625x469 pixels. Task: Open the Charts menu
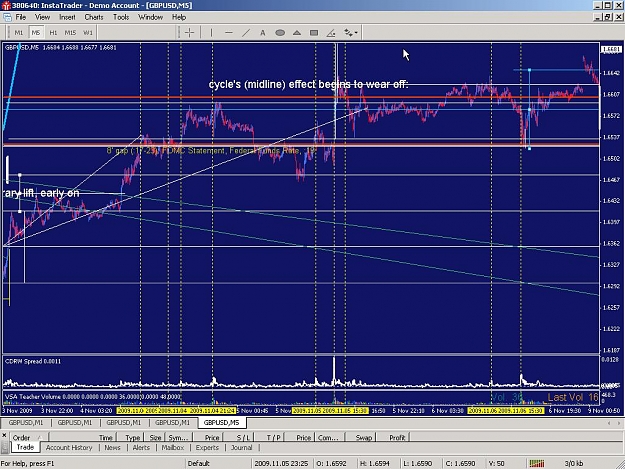click(x=94, y=17)
